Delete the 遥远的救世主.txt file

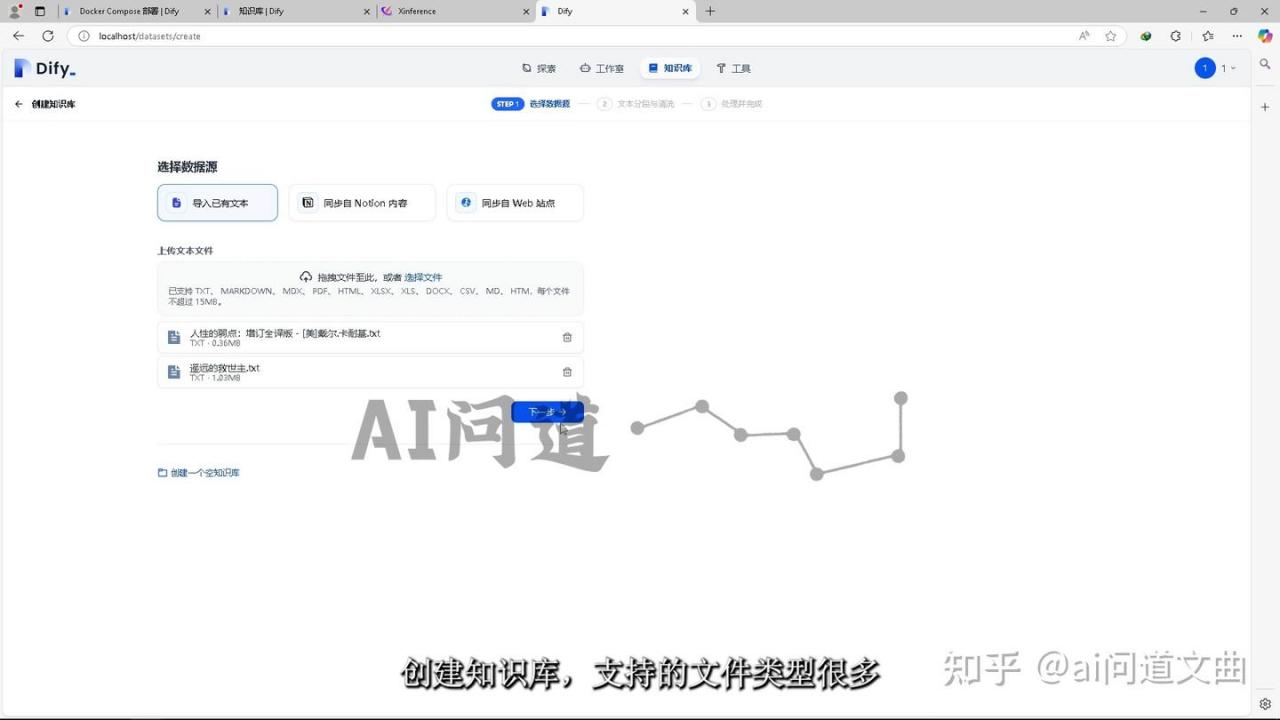(567, 372)
